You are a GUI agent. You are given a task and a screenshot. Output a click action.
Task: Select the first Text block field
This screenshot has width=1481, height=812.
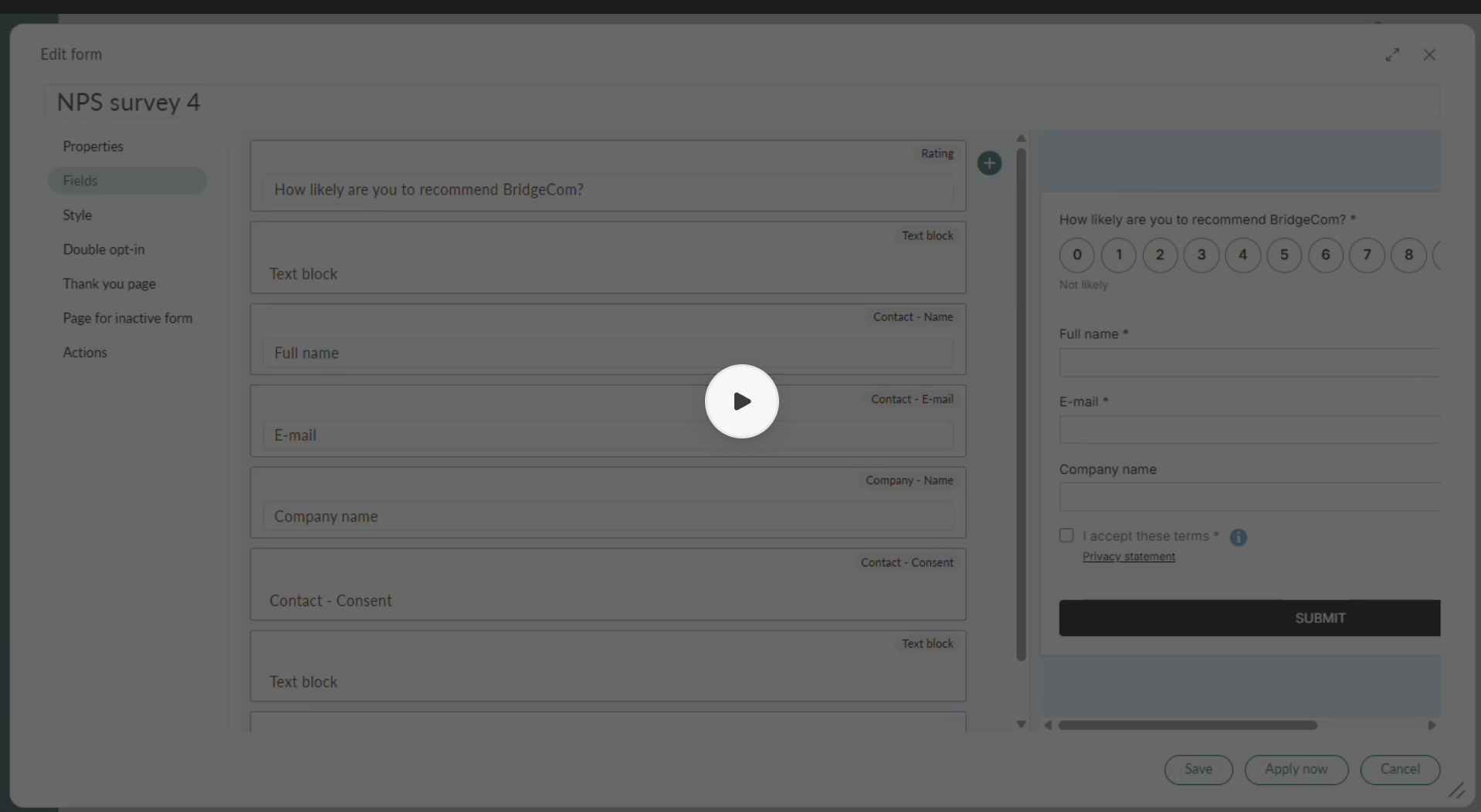pos(608,258)
